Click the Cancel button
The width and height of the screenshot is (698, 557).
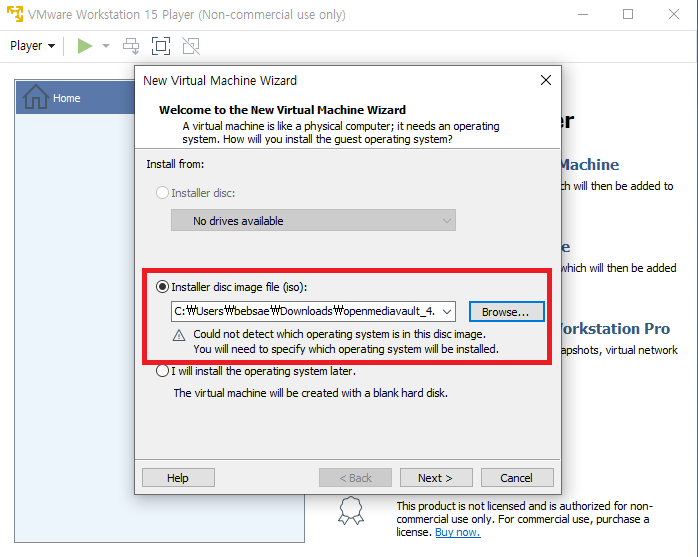(517, 478)
